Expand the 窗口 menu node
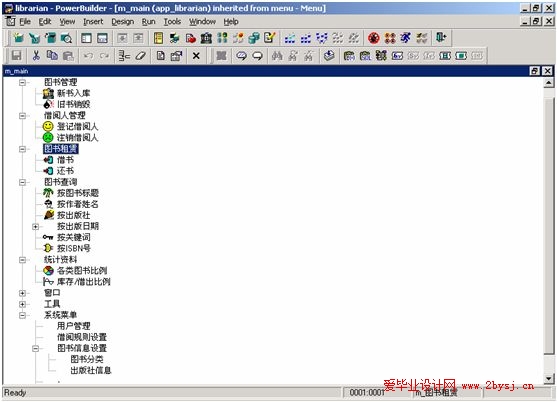This screenshot has height=402, width=557. point(22,293)
